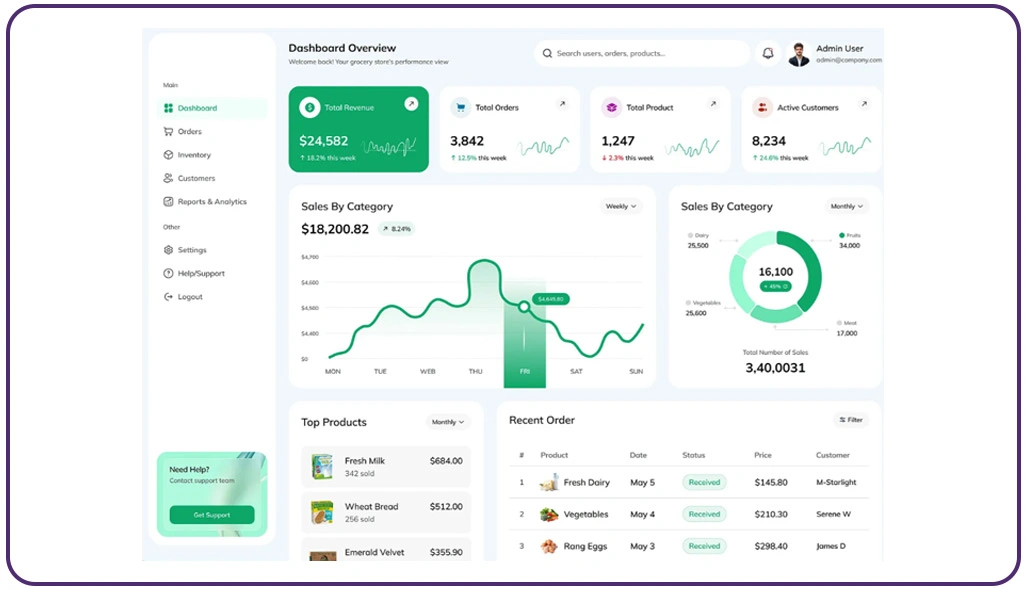Click the 1,247 total product value

click(x=618, y=141)
